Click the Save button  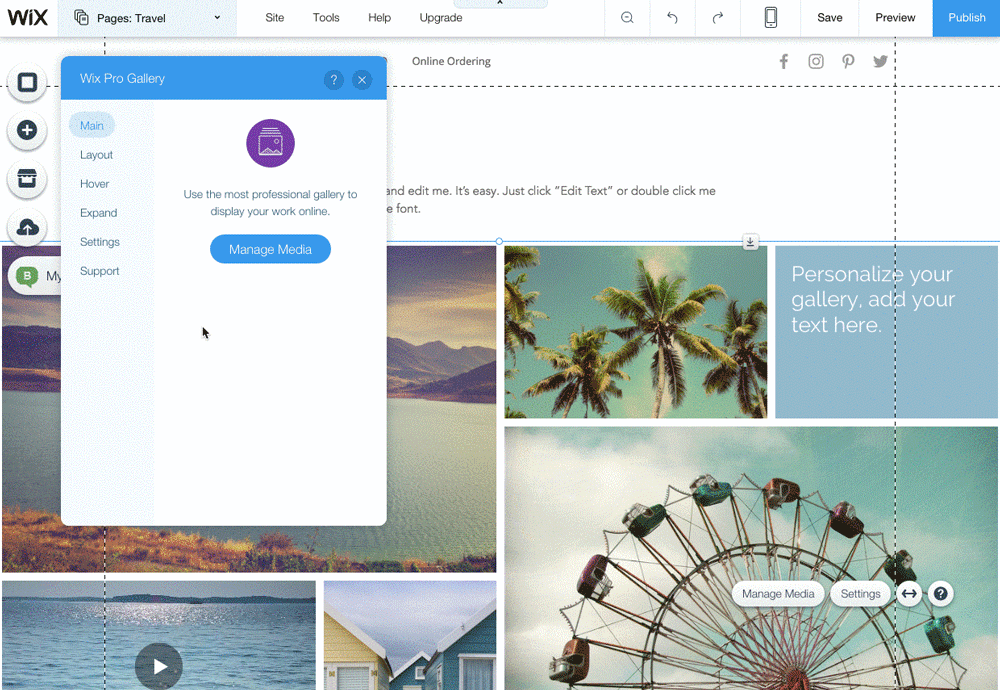tap(830, 18)
